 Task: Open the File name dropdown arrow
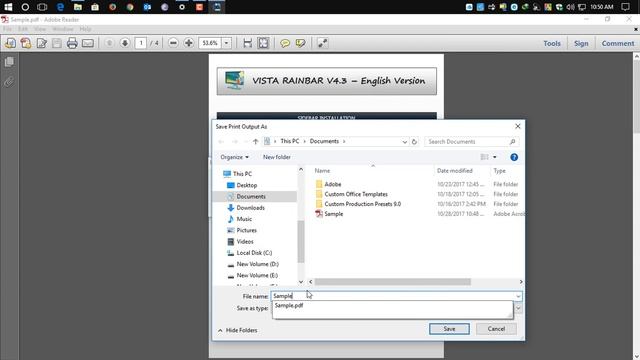518,296
